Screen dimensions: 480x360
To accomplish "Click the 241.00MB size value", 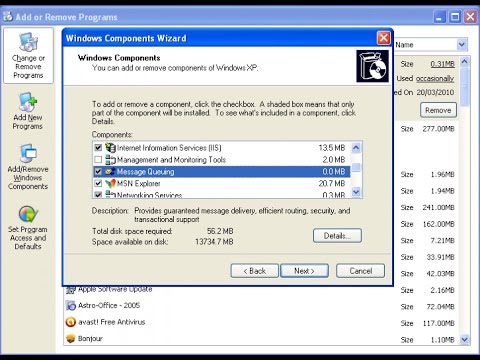I will tap(438, 207).
